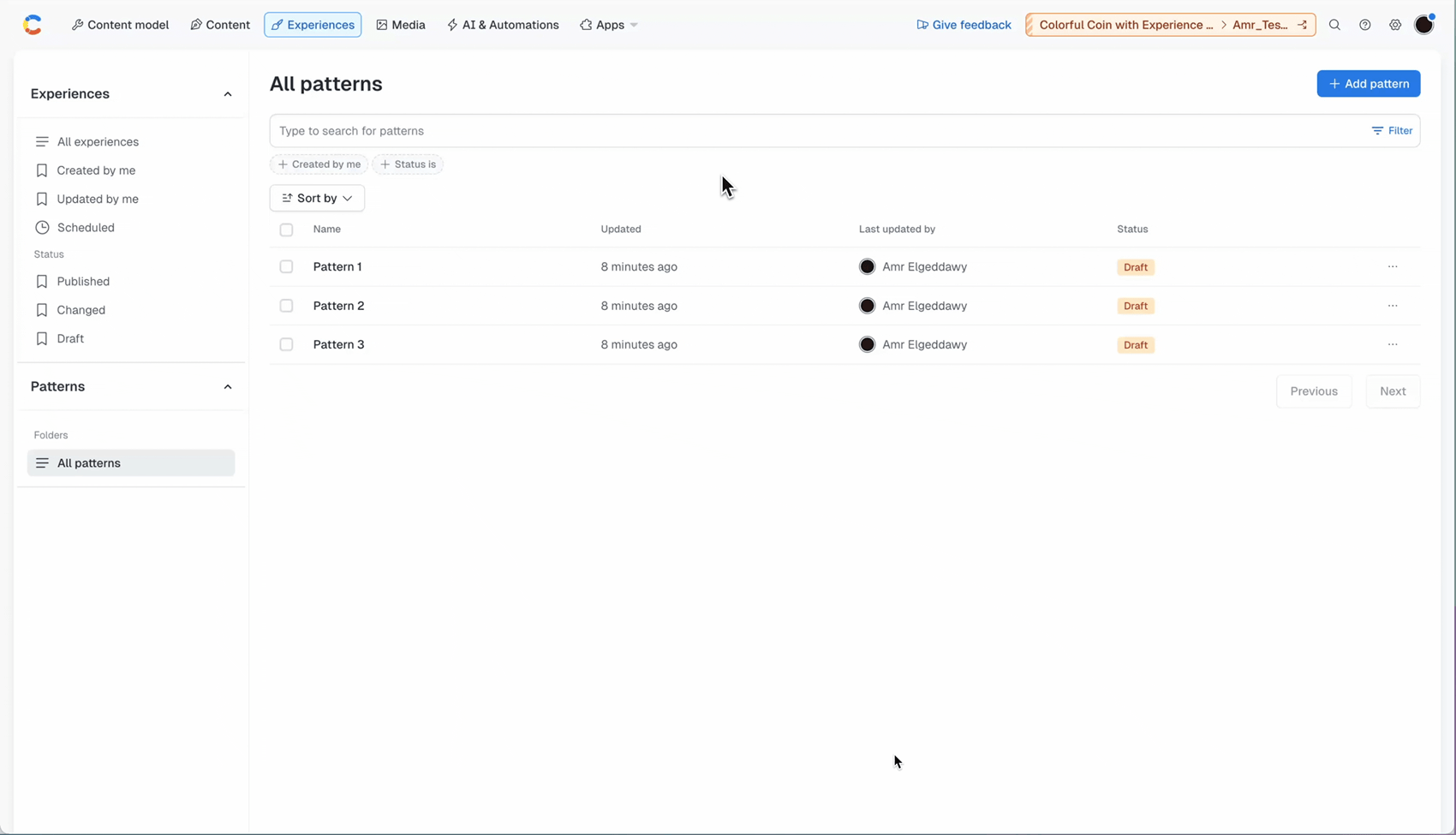Open the three-dot menu for Pattern 3
Screen dimensions: 1456x835
tap(1393, 344)
